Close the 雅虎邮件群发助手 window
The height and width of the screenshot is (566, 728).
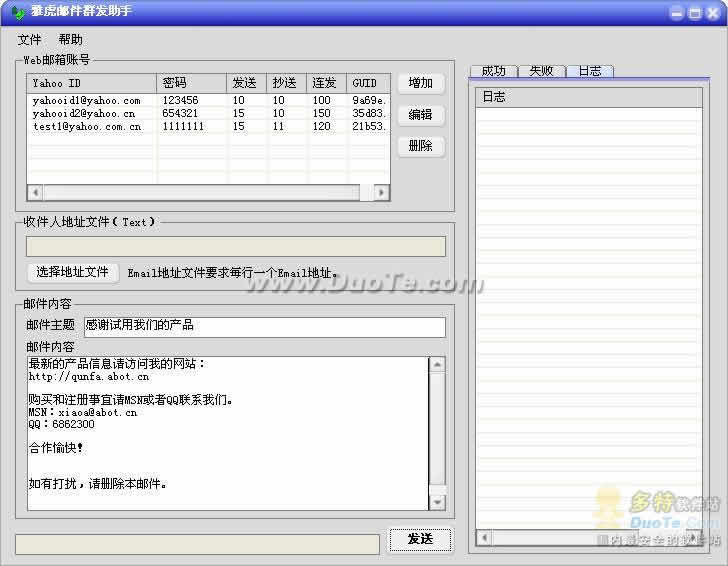(712, 13)
